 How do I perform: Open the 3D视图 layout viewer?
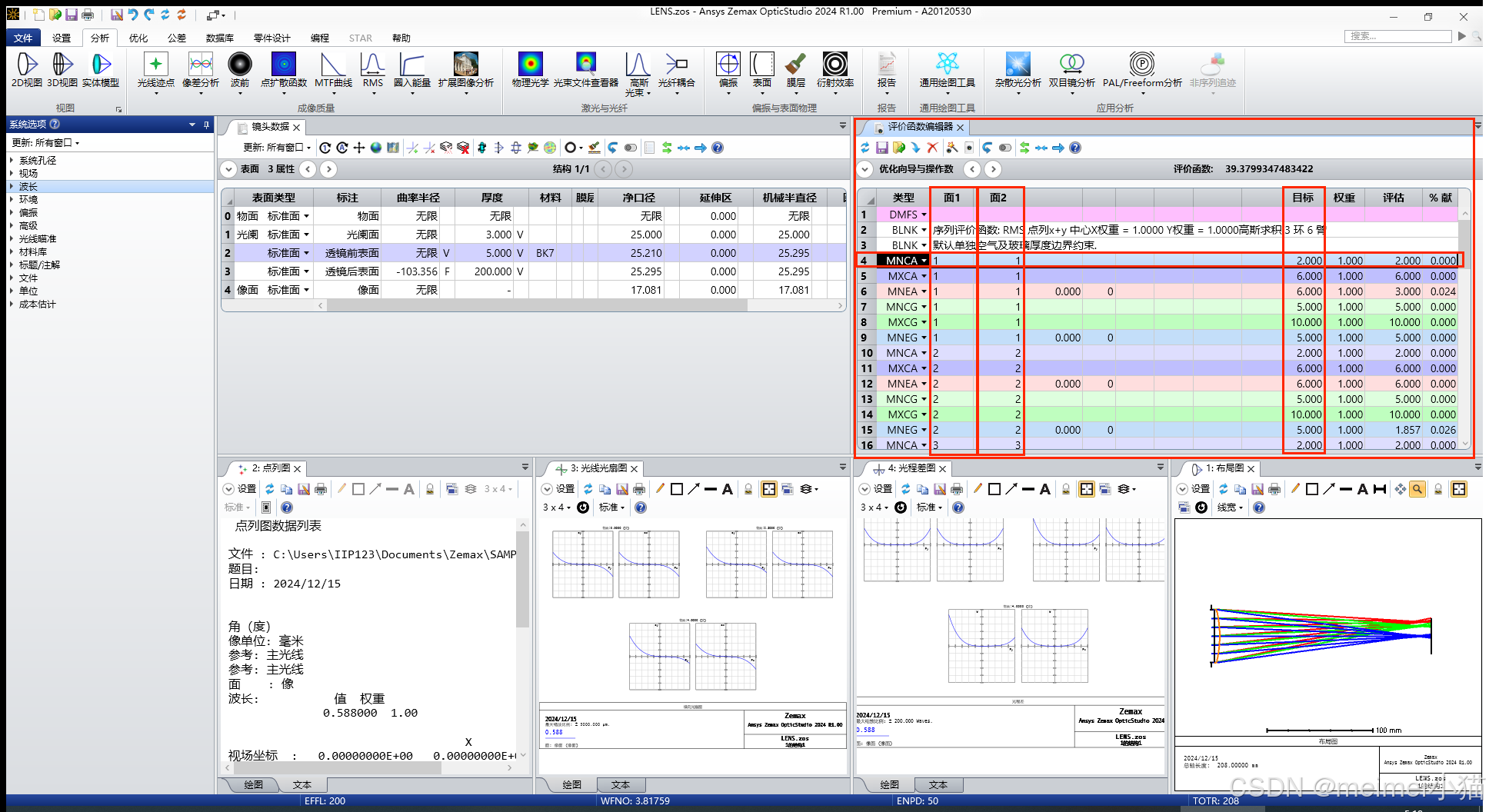(62, 70)
